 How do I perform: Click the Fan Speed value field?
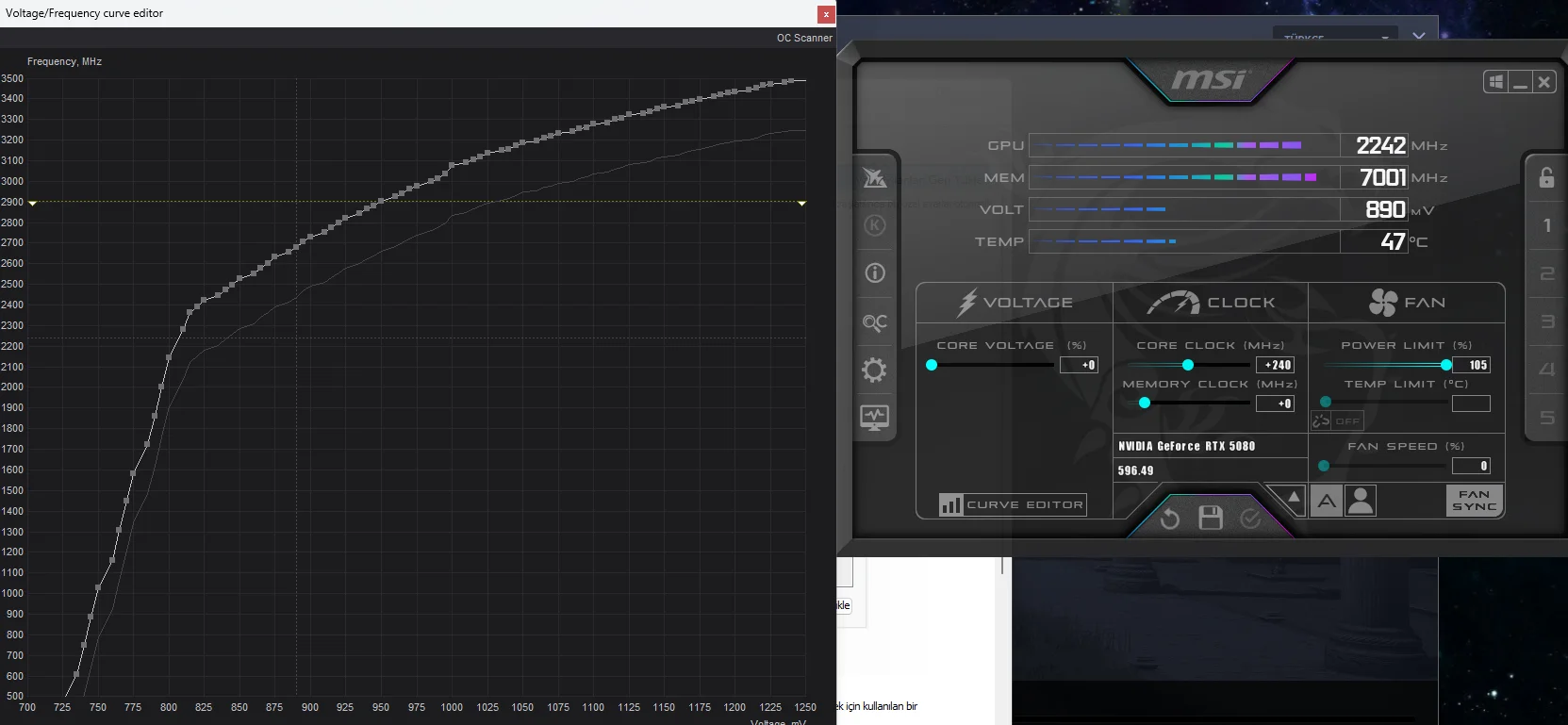click(x=1472, y=466)
